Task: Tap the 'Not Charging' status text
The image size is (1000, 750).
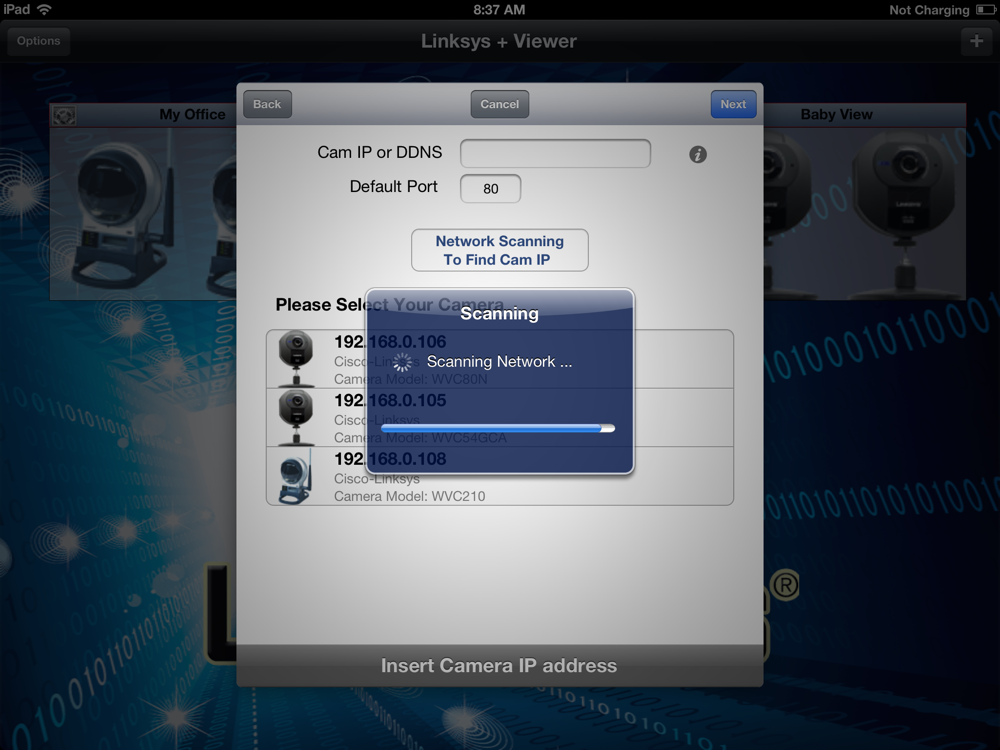Action: pos(929,10)
